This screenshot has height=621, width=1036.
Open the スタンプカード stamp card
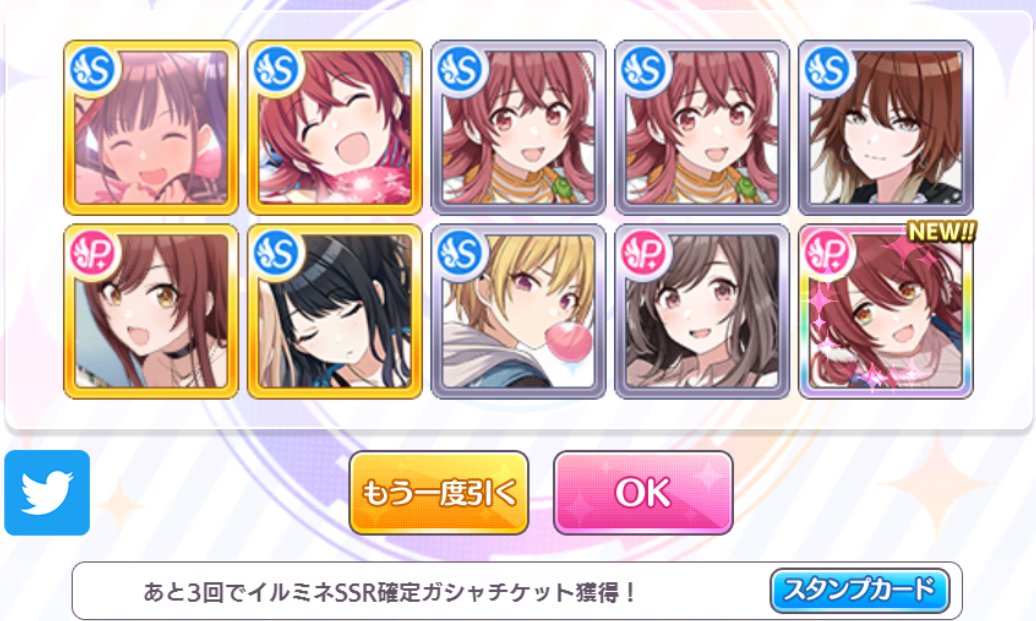(860, 590)
